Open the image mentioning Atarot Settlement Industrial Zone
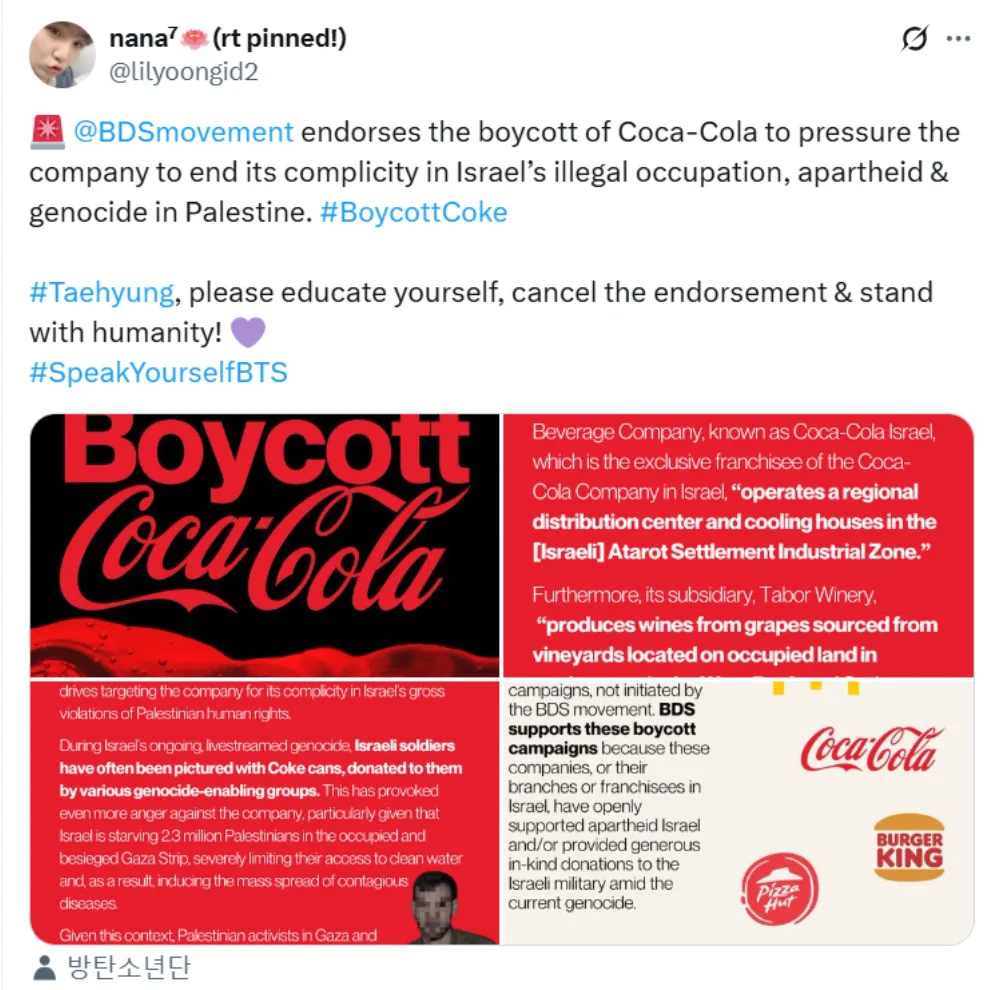 click(x=737, y=545)
